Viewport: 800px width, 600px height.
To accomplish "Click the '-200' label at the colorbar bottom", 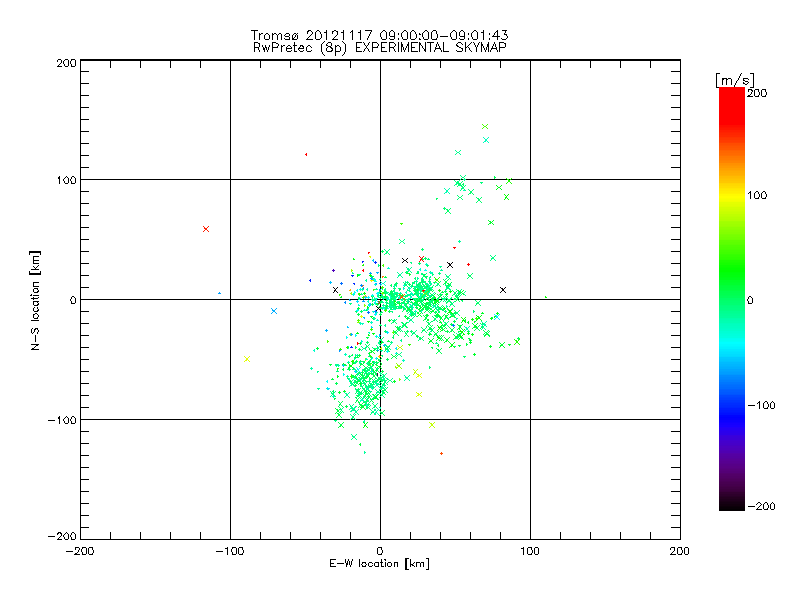I will (x=761, y=507).
